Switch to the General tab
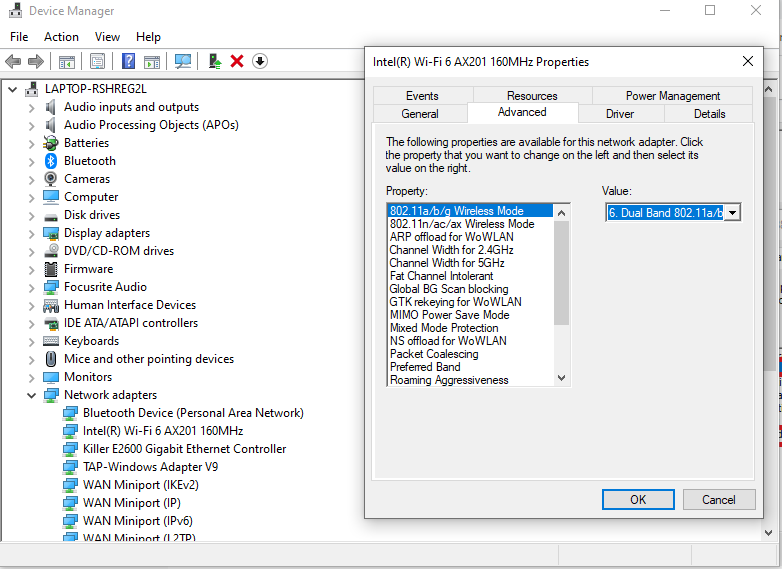This screenshot has width=782, height=569. (420, 114)
